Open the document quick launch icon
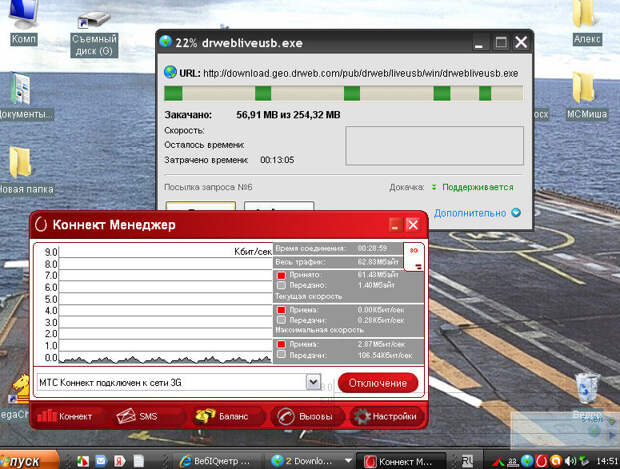 click(138, 461)
